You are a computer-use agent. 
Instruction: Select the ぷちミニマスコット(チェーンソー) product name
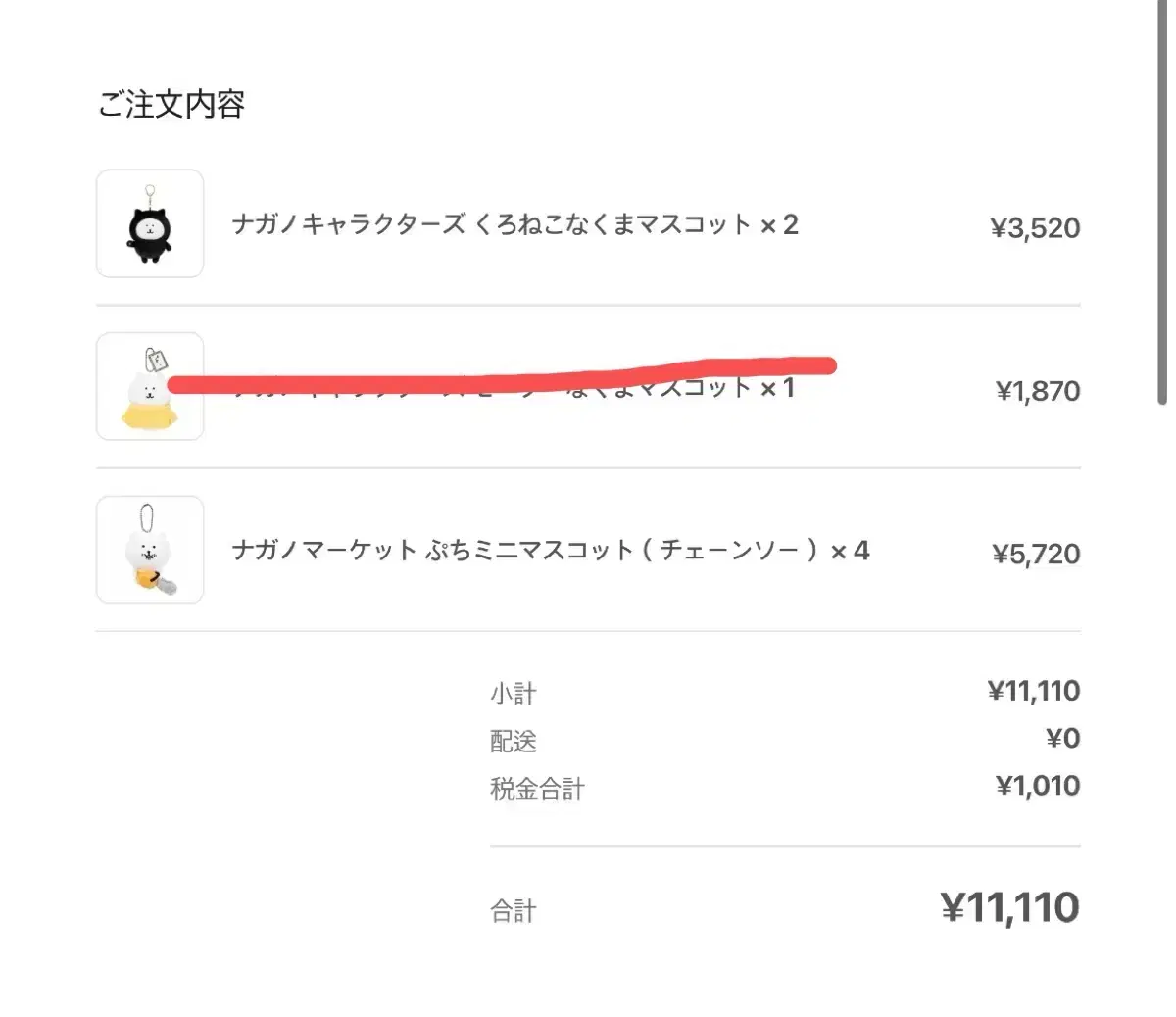coord(529,551)
